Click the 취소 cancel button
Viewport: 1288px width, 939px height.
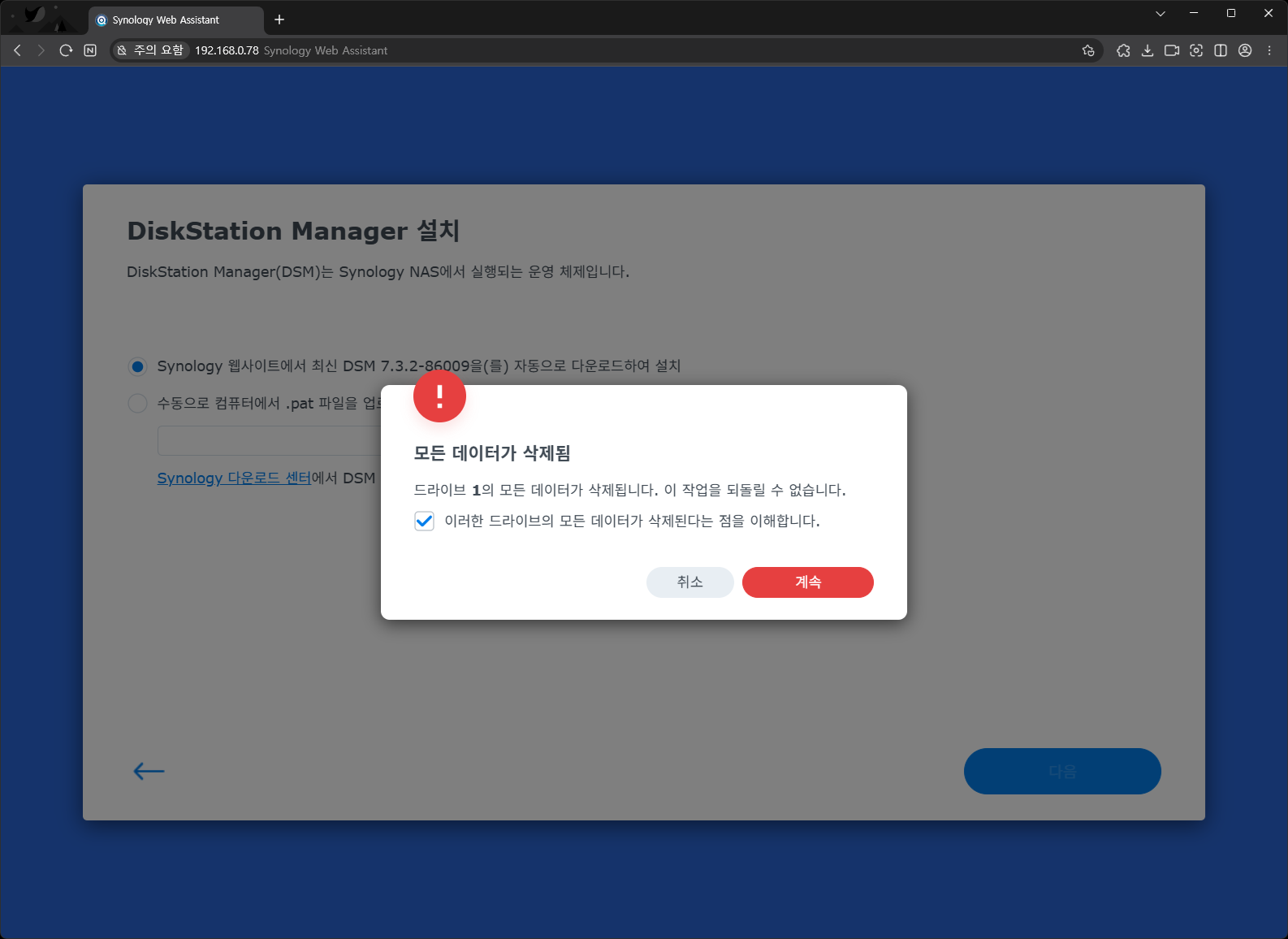click(689, 582)
